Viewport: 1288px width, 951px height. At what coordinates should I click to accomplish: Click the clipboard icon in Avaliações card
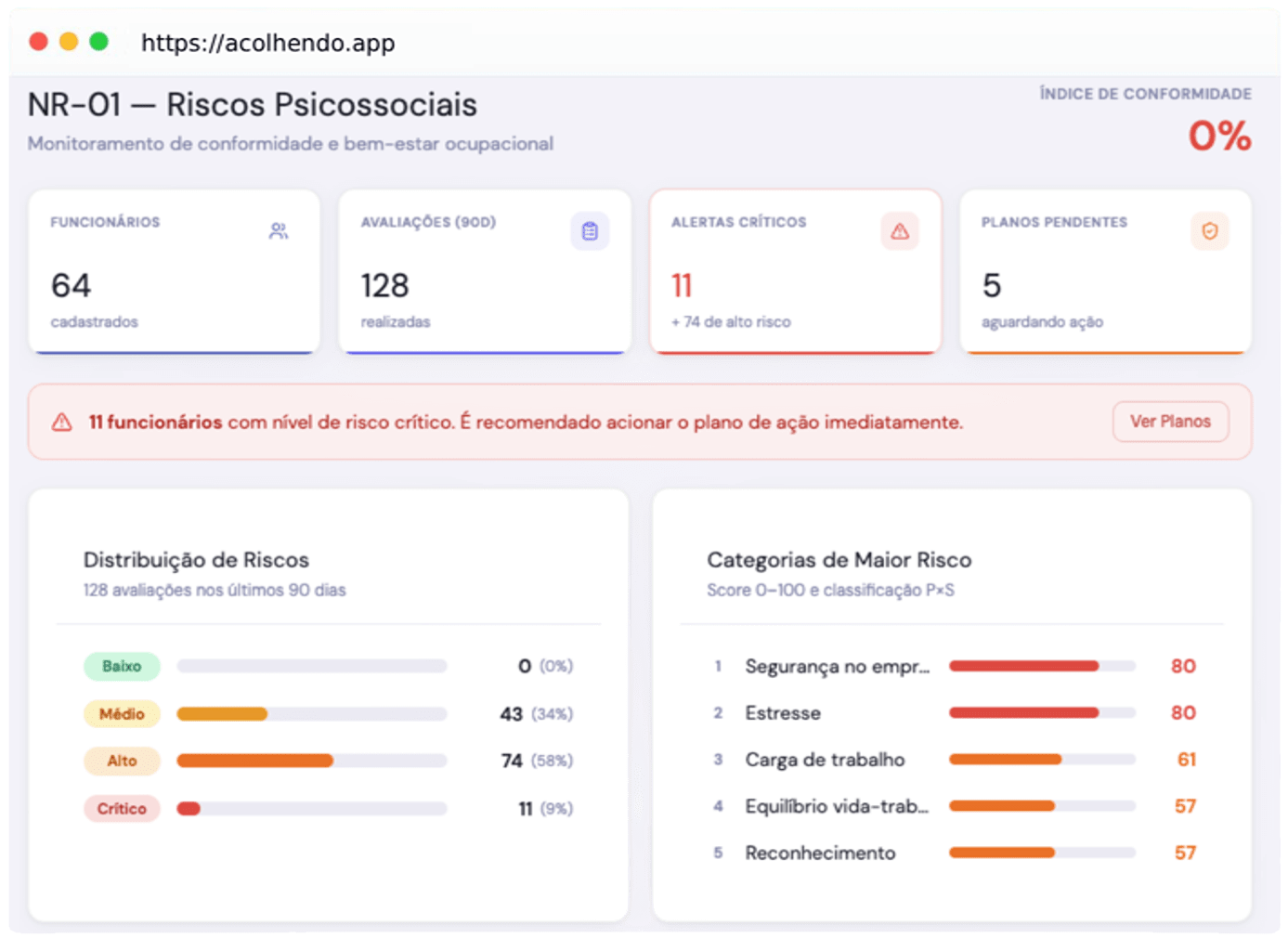click(590, 231)
